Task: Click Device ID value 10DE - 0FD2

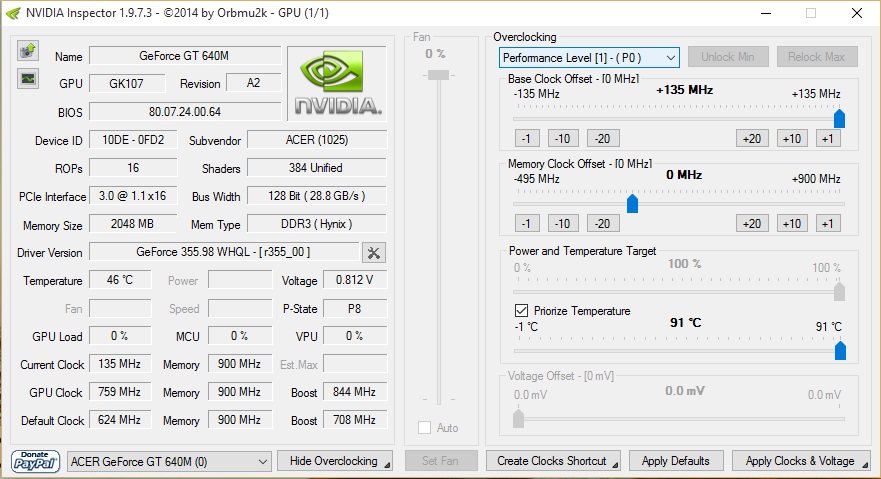Action: click(x=133, y=140)
